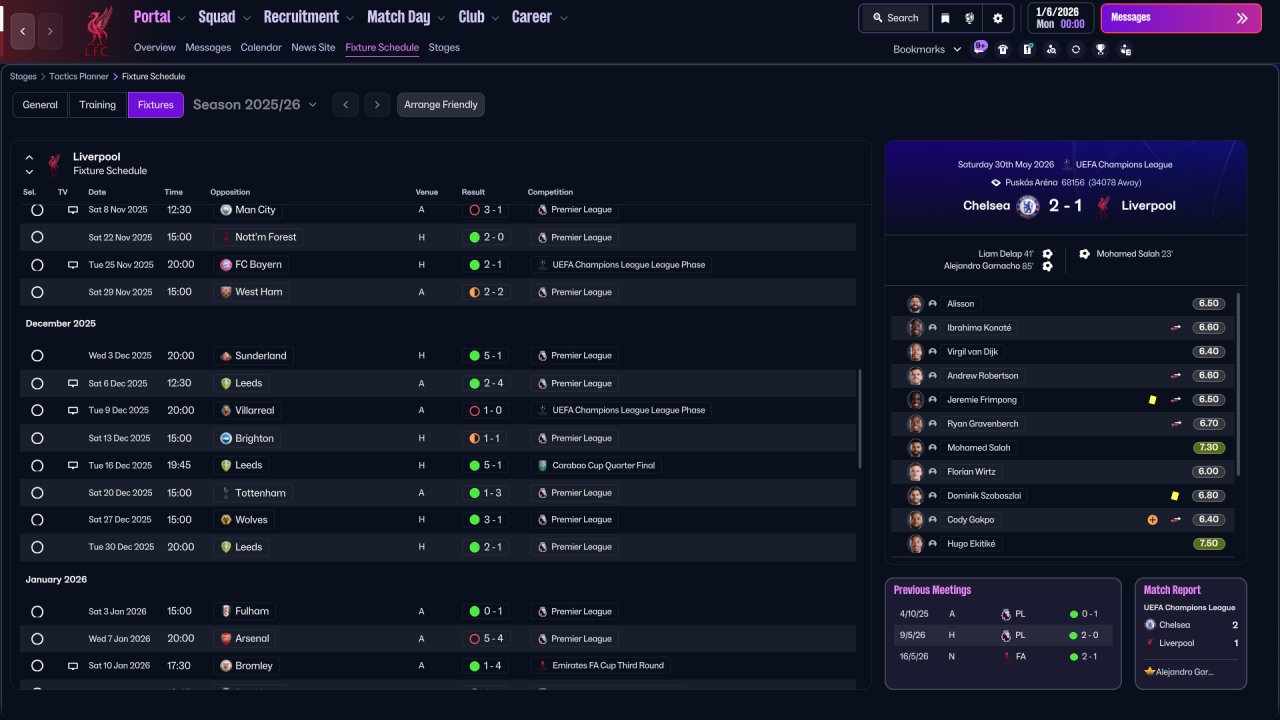Click the Arrange Friendly button
This screenshot has width=1280, height=720.
pyautogui.click(x=441, y=105)
